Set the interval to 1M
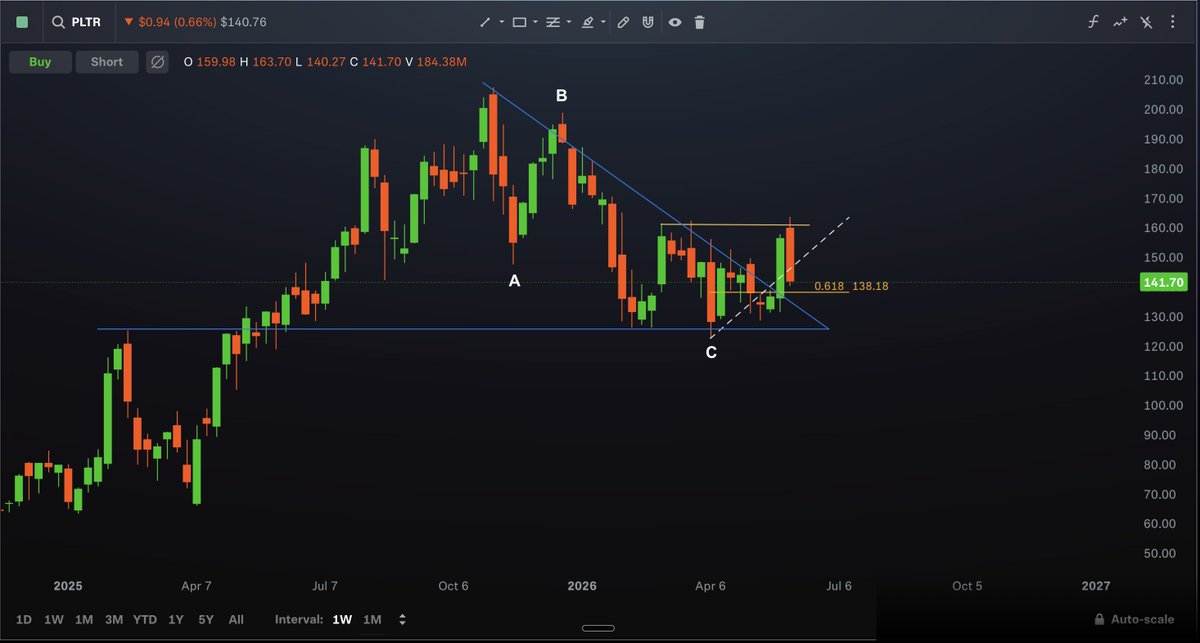The height and width of the screenshot is (643, 1200). tap(372, 620)
